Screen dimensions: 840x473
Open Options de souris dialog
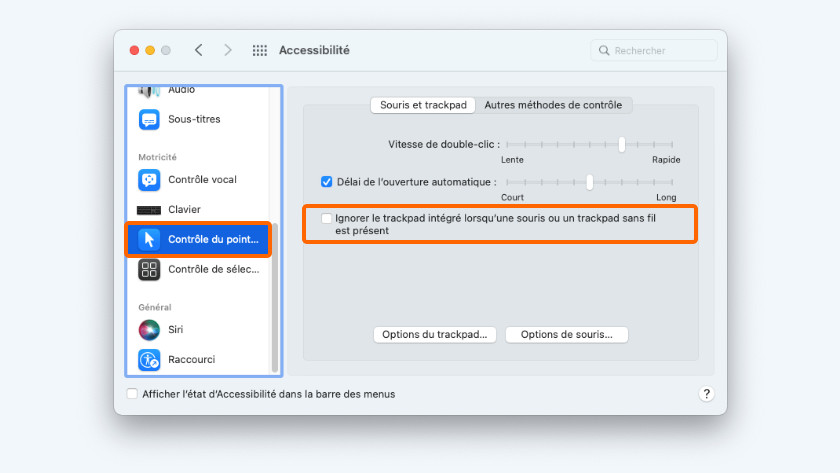pyautogui.click(x=567, y=334)
